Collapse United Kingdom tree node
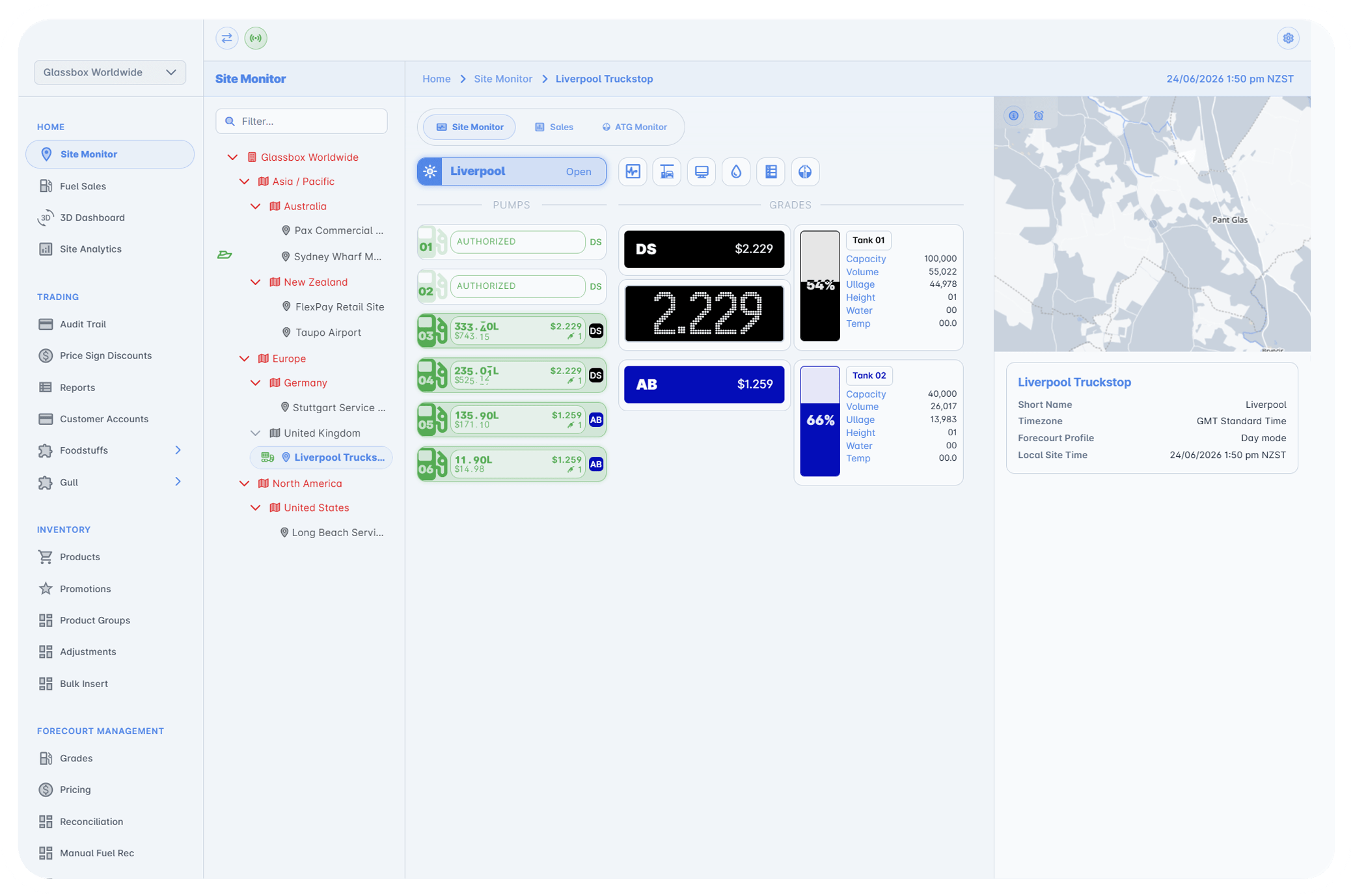Image resolution: width=1353 pixels, height=896 pixels. [255, 433]
